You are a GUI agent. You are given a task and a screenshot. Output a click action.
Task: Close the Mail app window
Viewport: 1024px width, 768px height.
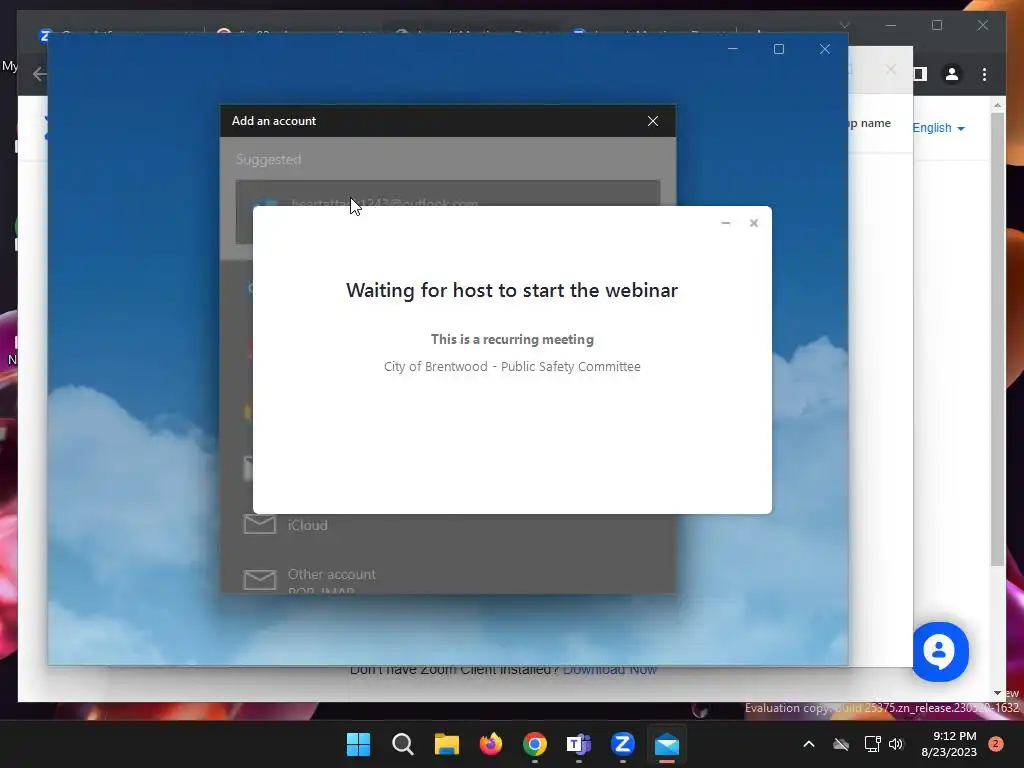[x=825, y=49]
